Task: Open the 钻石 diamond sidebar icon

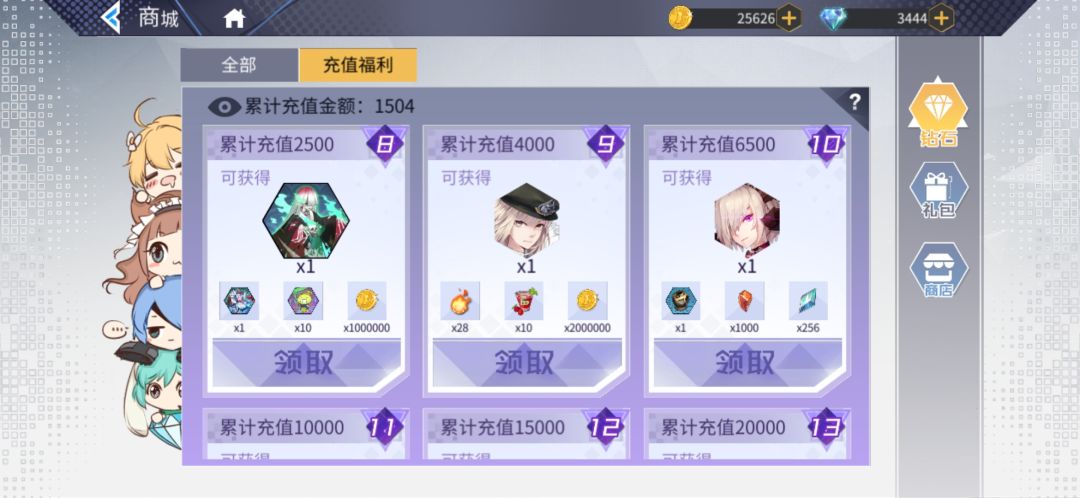Action: pos(938,112)
